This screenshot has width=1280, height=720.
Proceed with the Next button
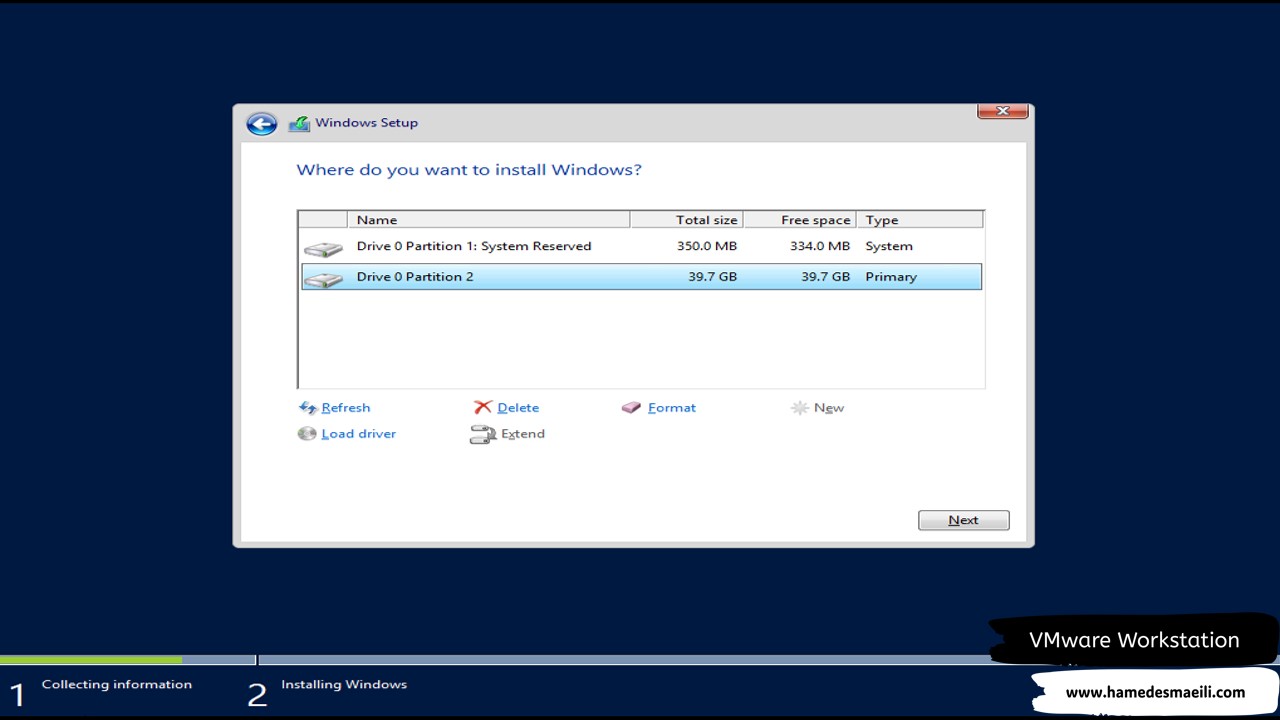coord(964,520)
